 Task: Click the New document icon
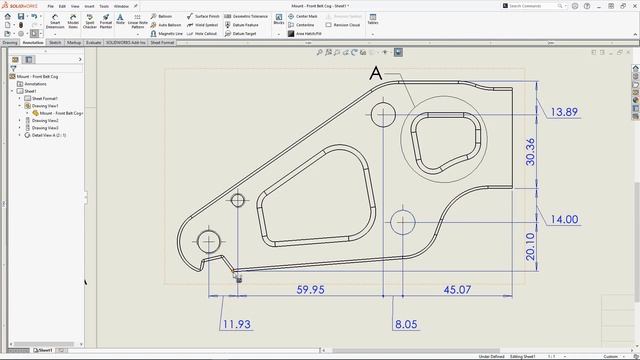coord(7,25)
